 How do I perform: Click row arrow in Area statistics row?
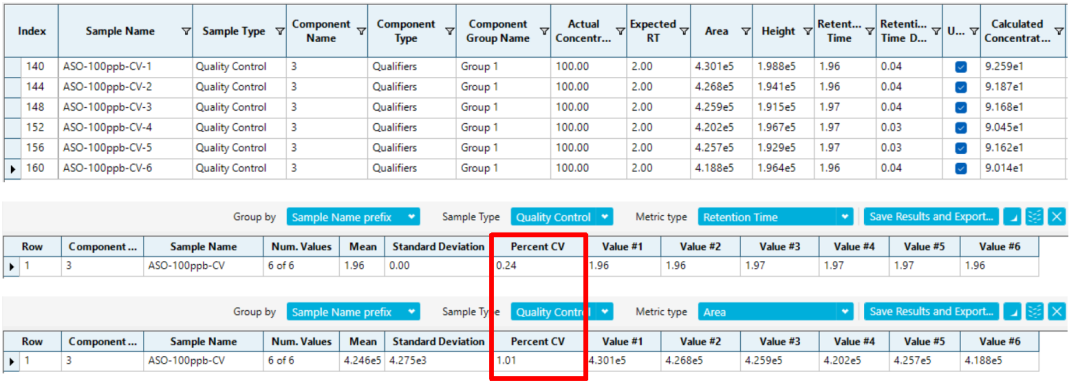pyautogui.click(x=11, y=361)
